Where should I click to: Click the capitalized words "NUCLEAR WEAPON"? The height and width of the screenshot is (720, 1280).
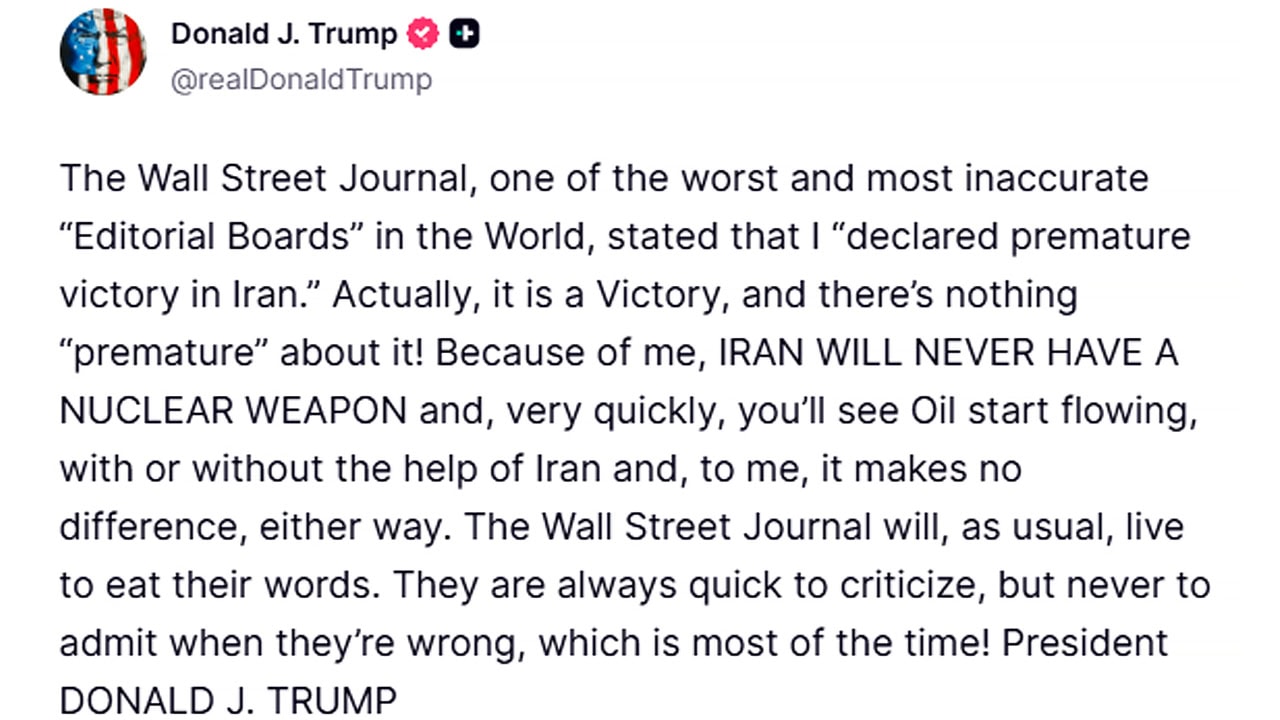click(233, 412)
